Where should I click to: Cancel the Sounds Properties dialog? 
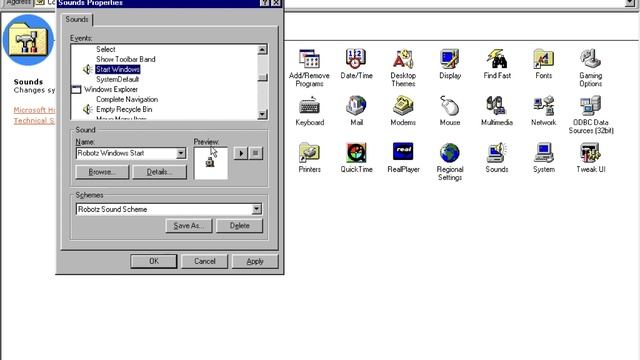204,261
